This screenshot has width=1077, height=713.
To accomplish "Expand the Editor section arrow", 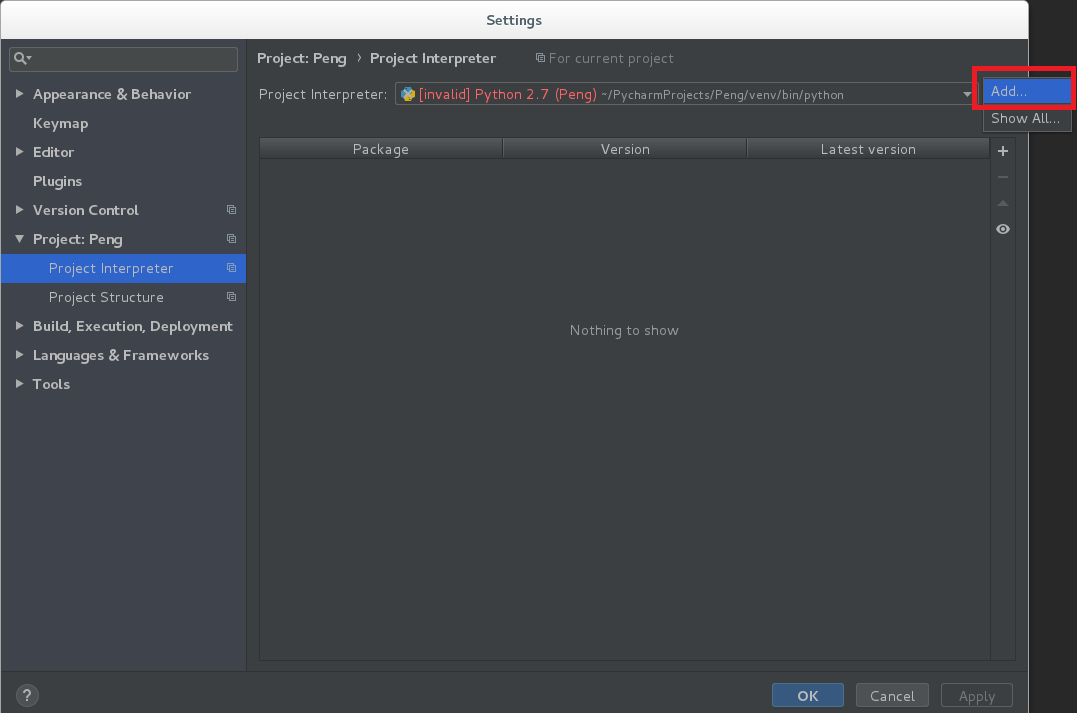I will coord(19,151).
